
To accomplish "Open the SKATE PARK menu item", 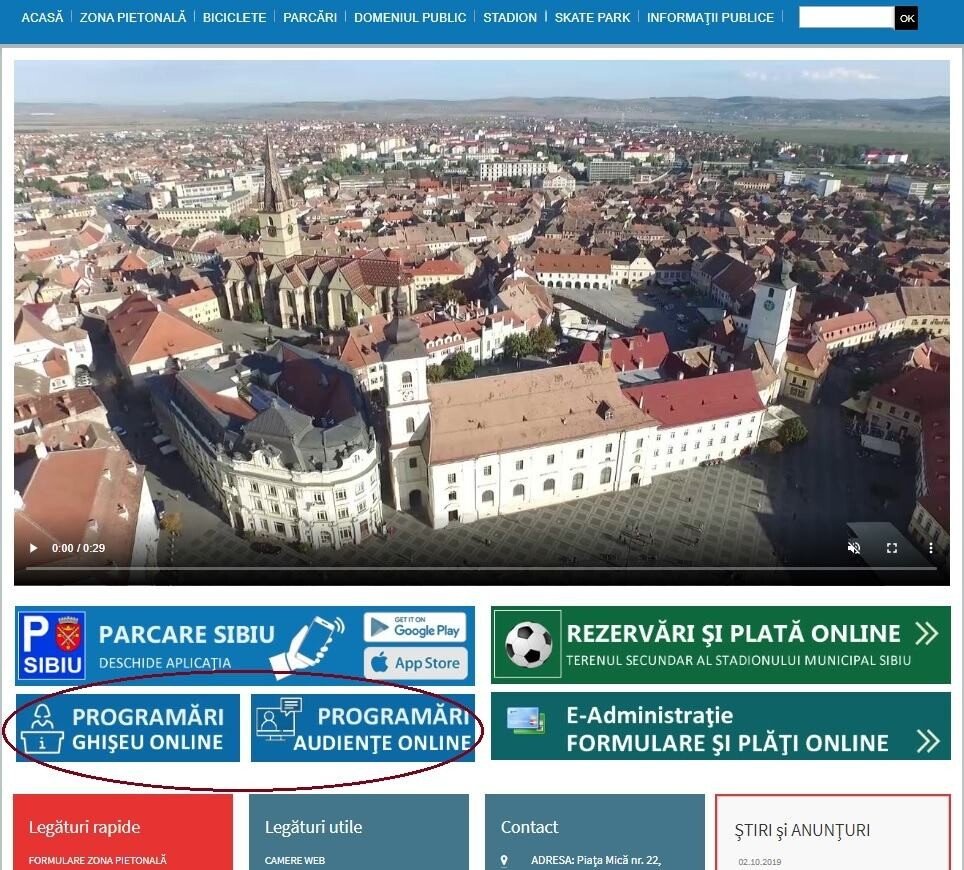I will point(592,17).
